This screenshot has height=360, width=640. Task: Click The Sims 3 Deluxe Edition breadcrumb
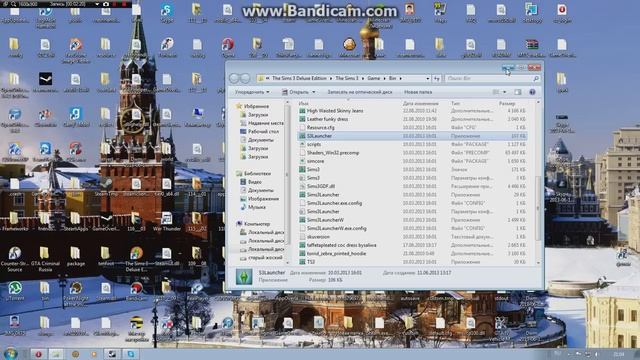pyautogui.click(x=299, y=78)
